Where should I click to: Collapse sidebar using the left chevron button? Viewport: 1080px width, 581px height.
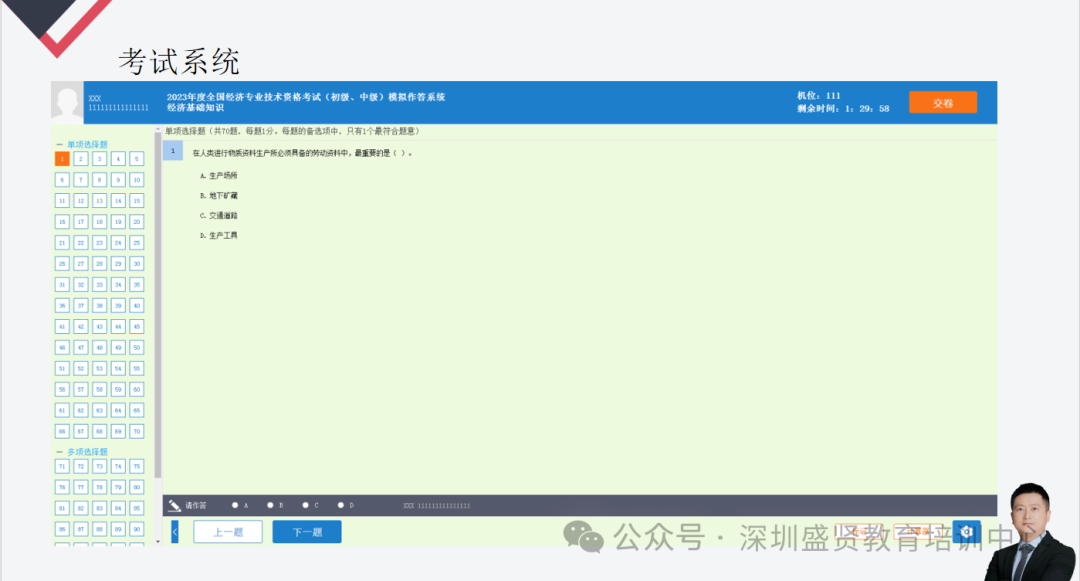tap(175, 532)
